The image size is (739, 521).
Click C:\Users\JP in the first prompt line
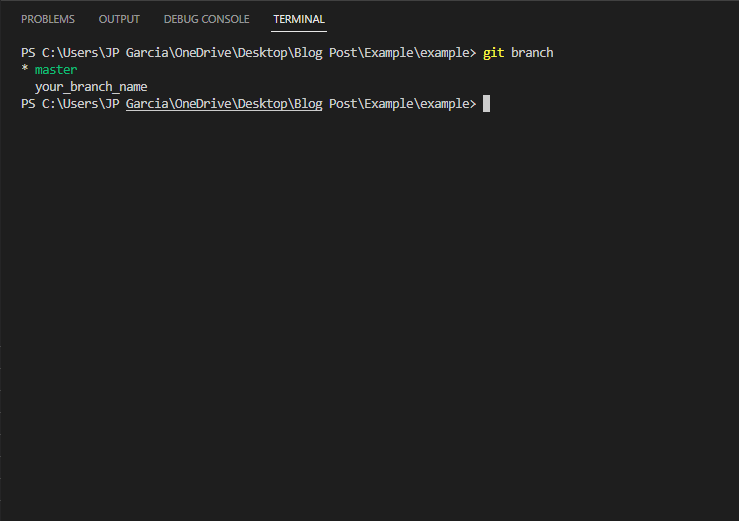point(81,53)
